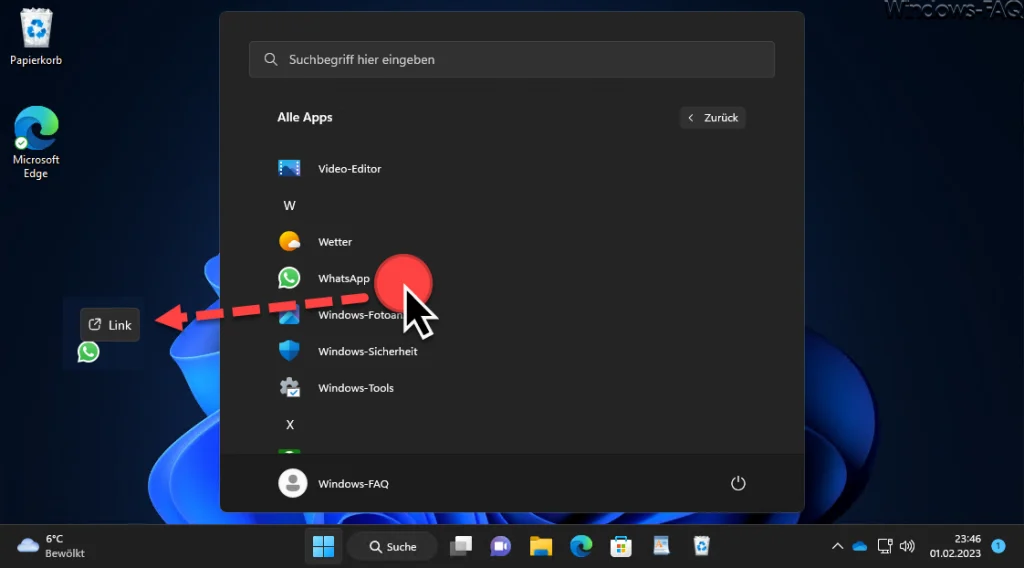
Task: Open the Windows-FAQ user account avatar
Action: point(293,483)
